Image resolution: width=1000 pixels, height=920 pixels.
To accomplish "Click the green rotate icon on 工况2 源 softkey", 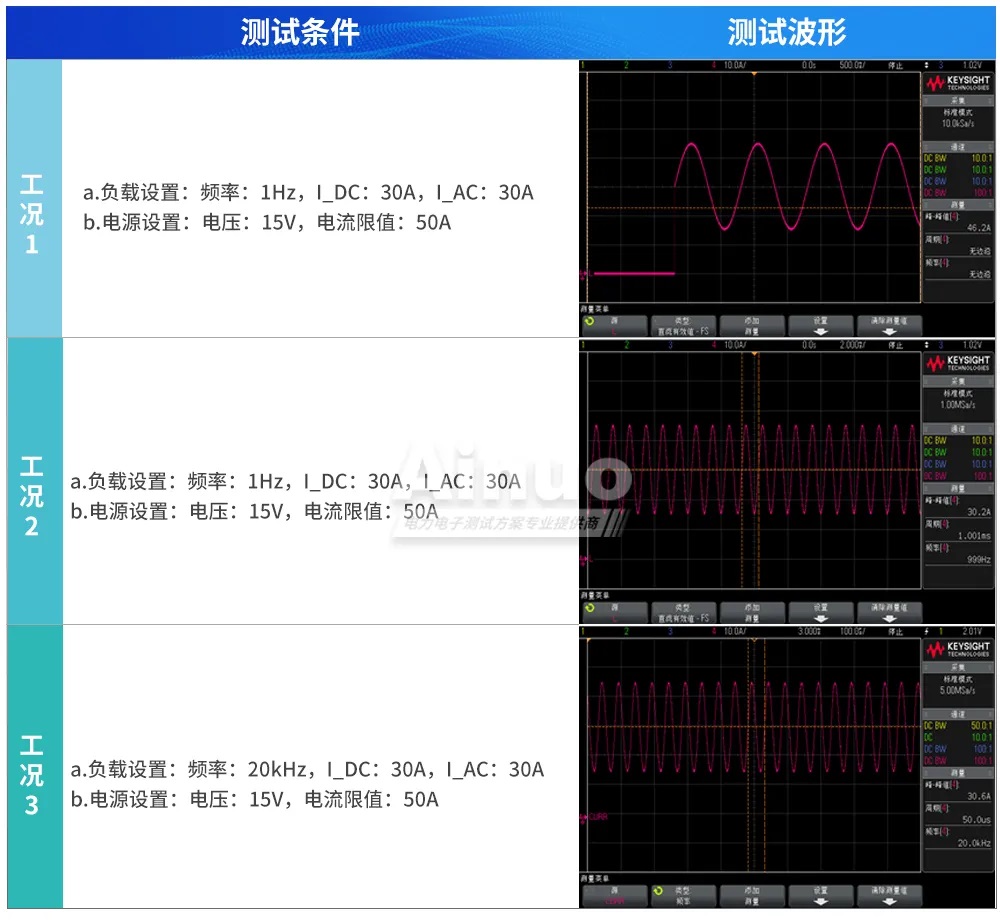I will coord(589,608).
